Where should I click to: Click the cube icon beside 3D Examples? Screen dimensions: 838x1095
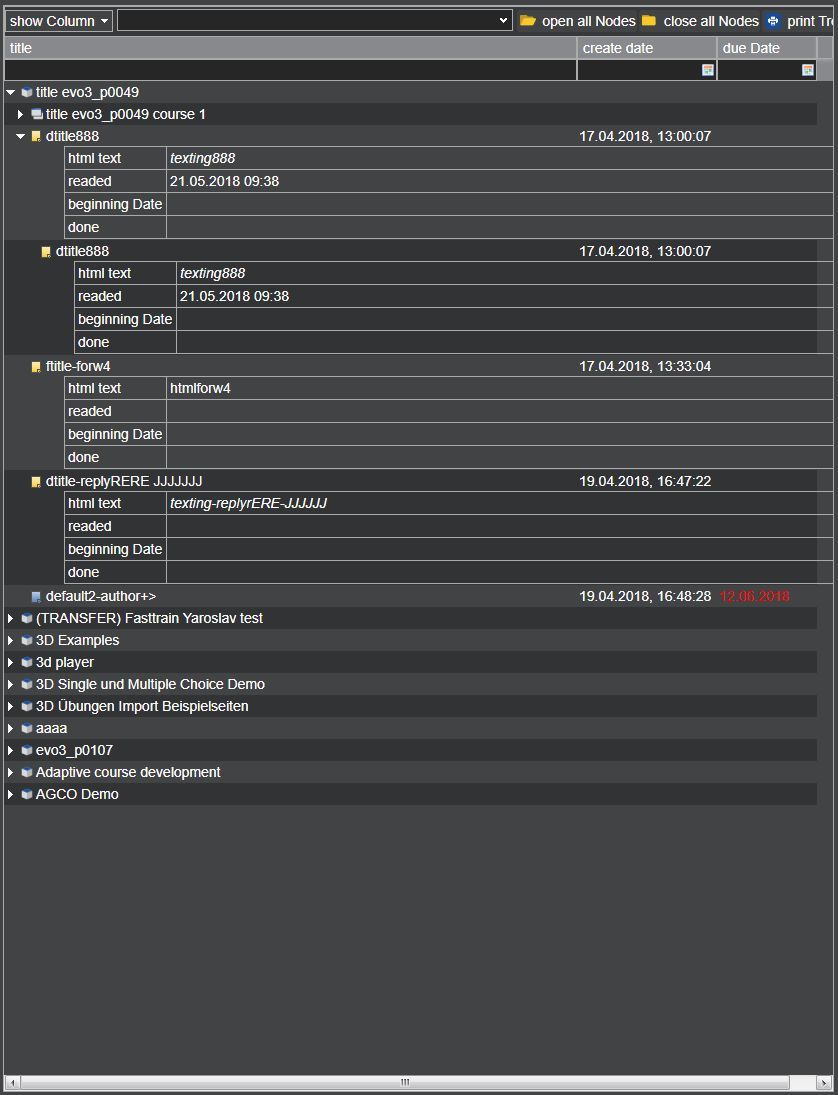(27, 641)
